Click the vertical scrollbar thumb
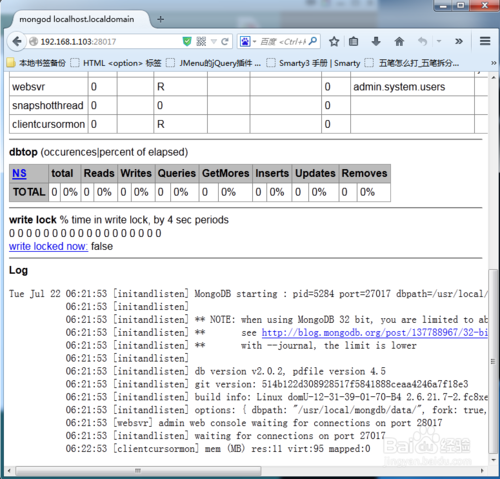 pos(493,361)
